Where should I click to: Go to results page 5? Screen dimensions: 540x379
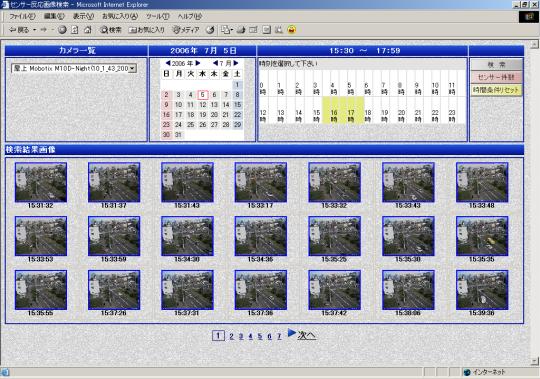[x=260, y=336]
